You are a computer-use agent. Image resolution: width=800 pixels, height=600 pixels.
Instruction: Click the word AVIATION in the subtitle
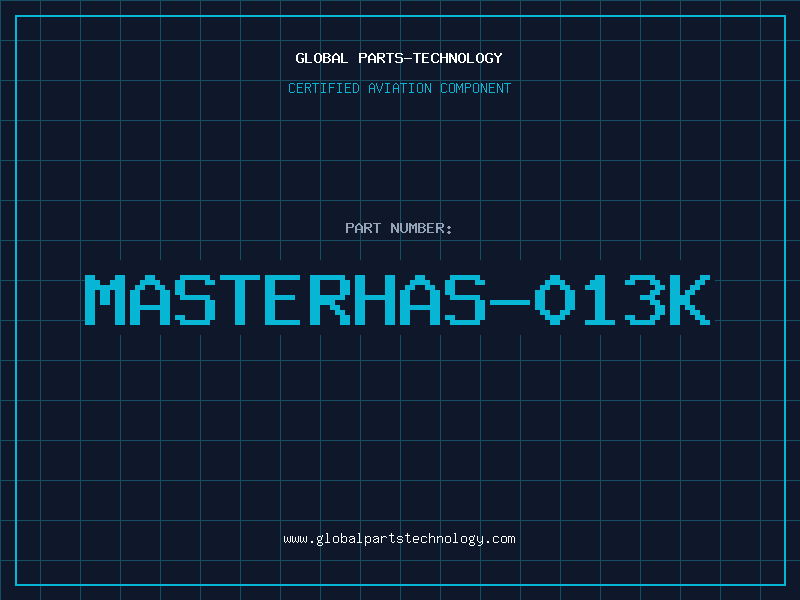point(400,88)
